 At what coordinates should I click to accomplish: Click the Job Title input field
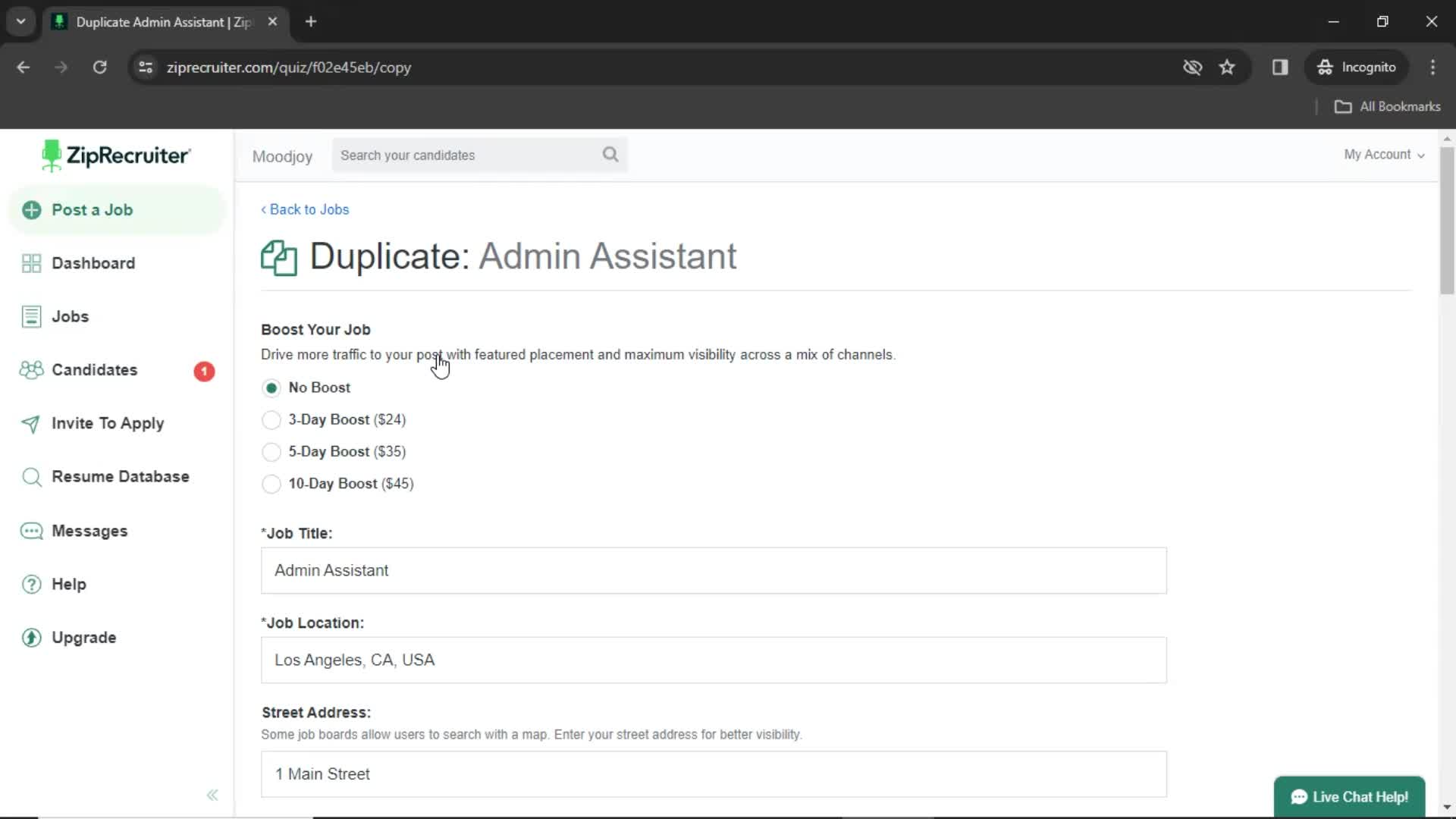pos(714,570)
